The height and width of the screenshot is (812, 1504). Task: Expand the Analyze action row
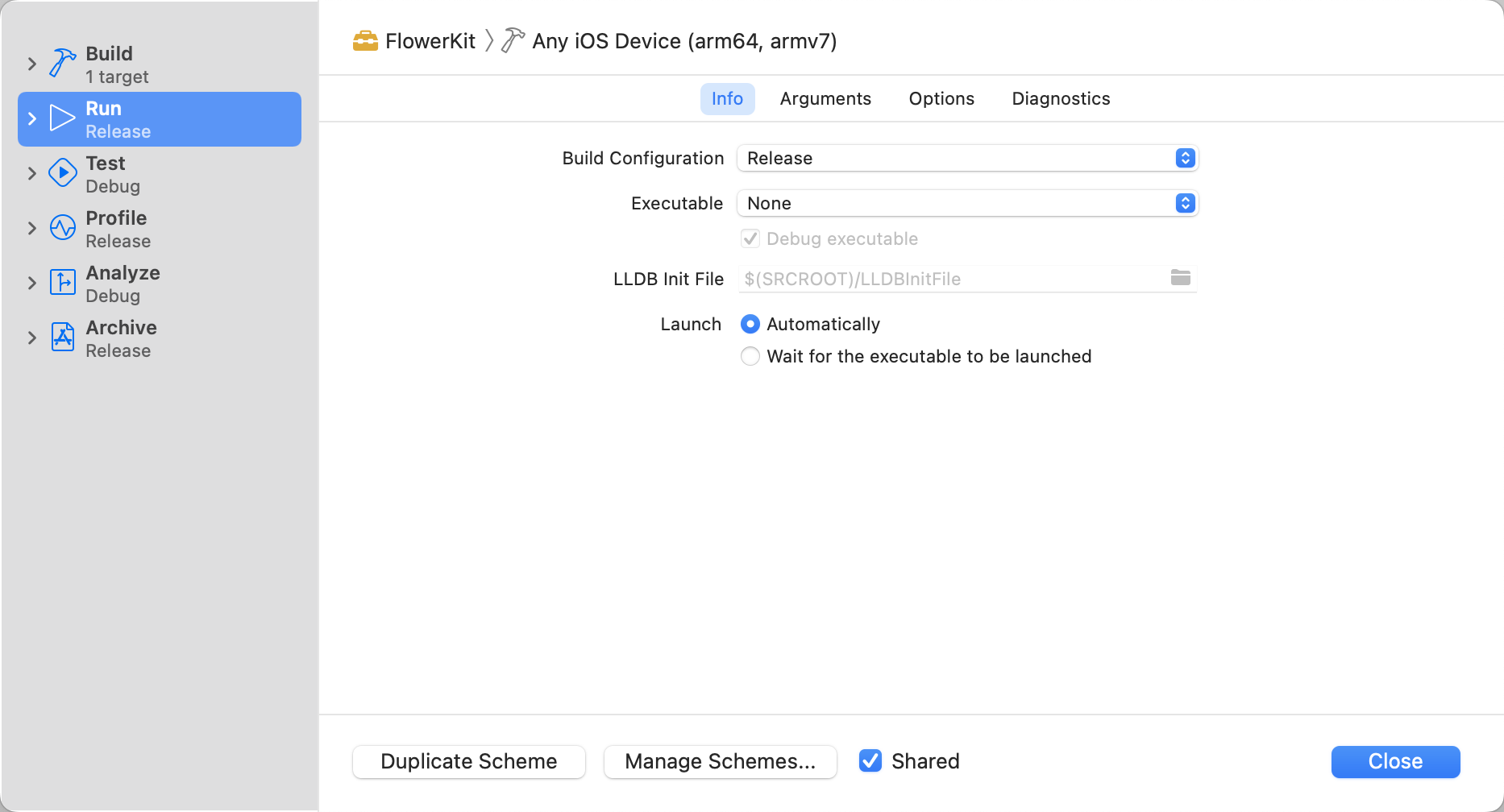click(32, 283)
